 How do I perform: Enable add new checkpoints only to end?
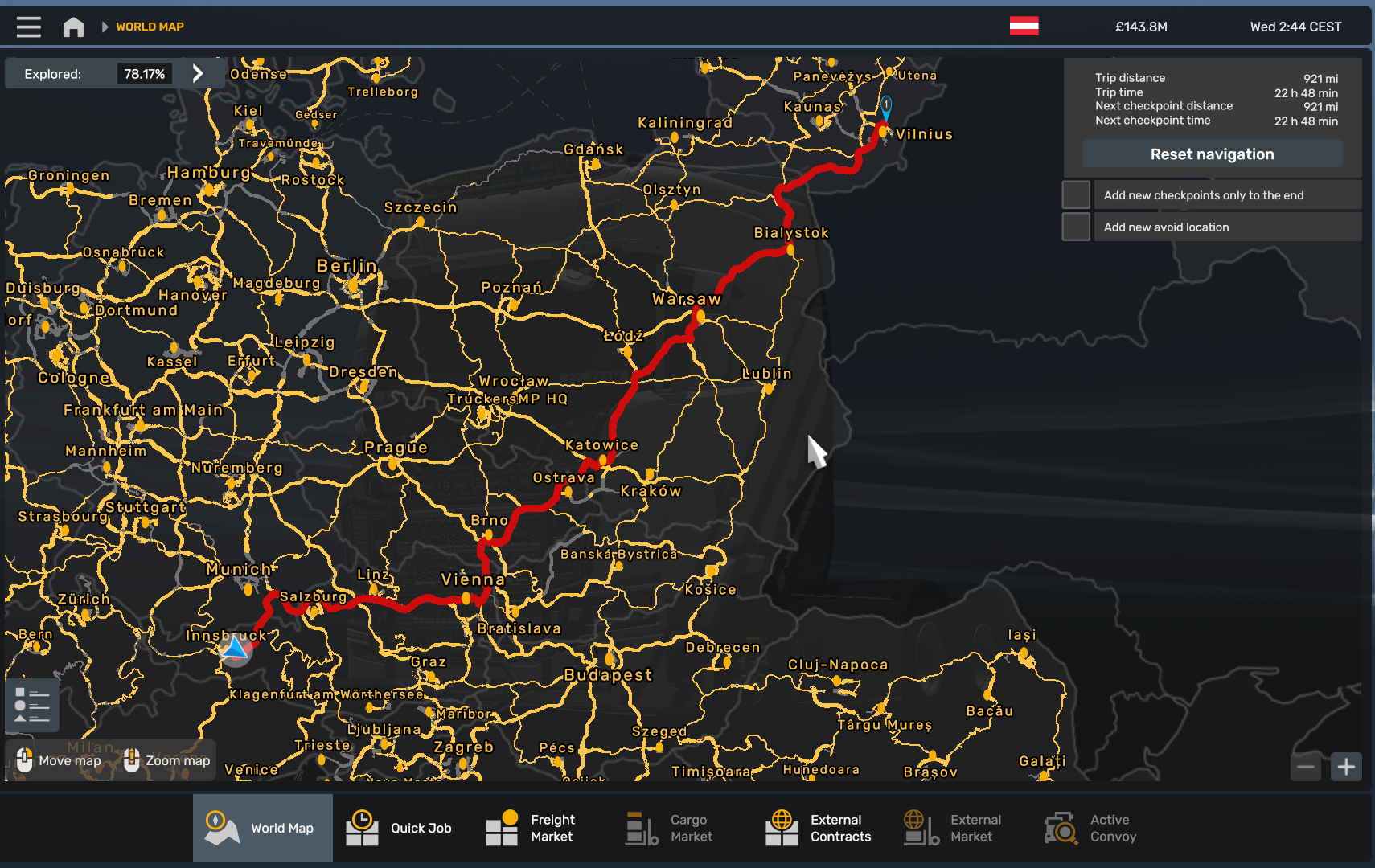[1076, 195]
